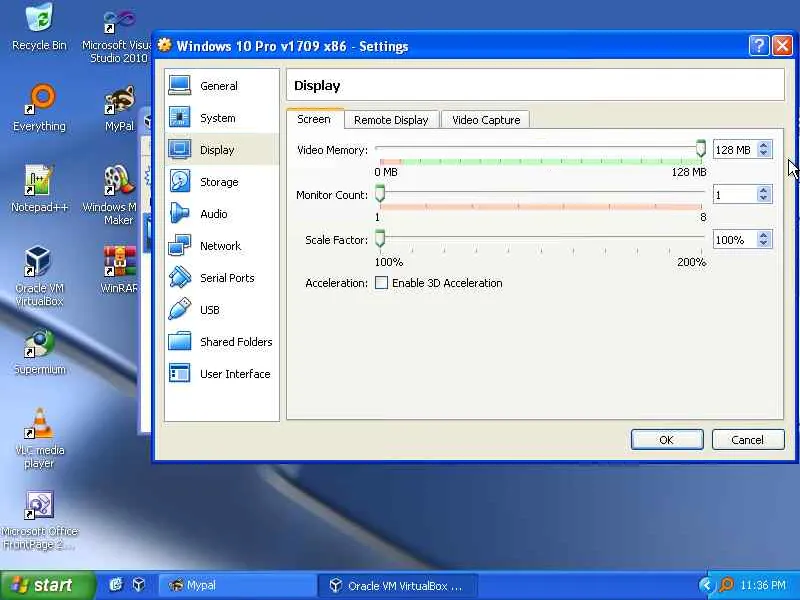Increase Monitor Count with up arrow
Viewport: 800px width, 600px height.
pos(763,190)
